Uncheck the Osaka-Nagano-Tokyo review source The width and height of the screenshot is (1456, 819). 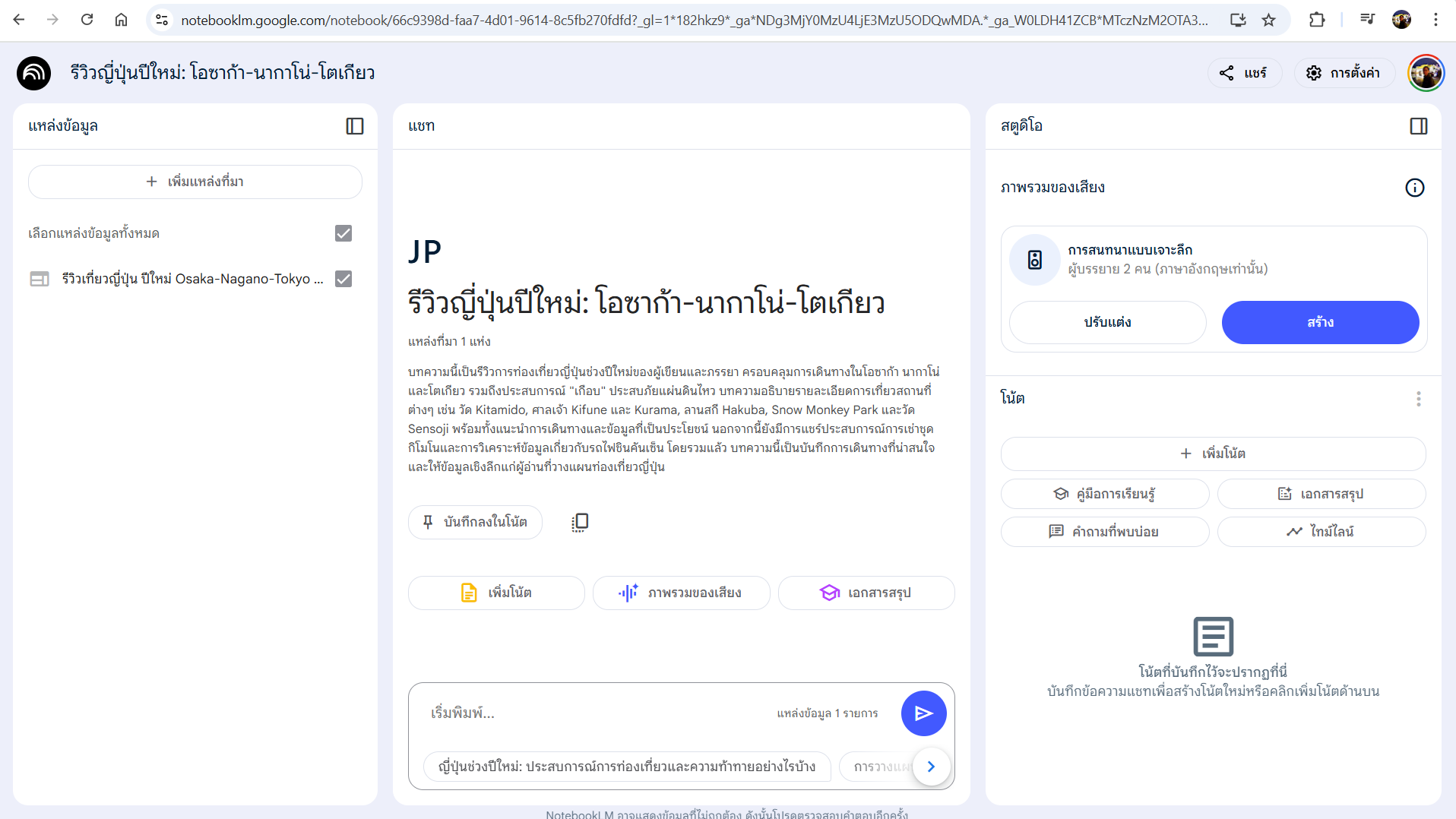343,279
